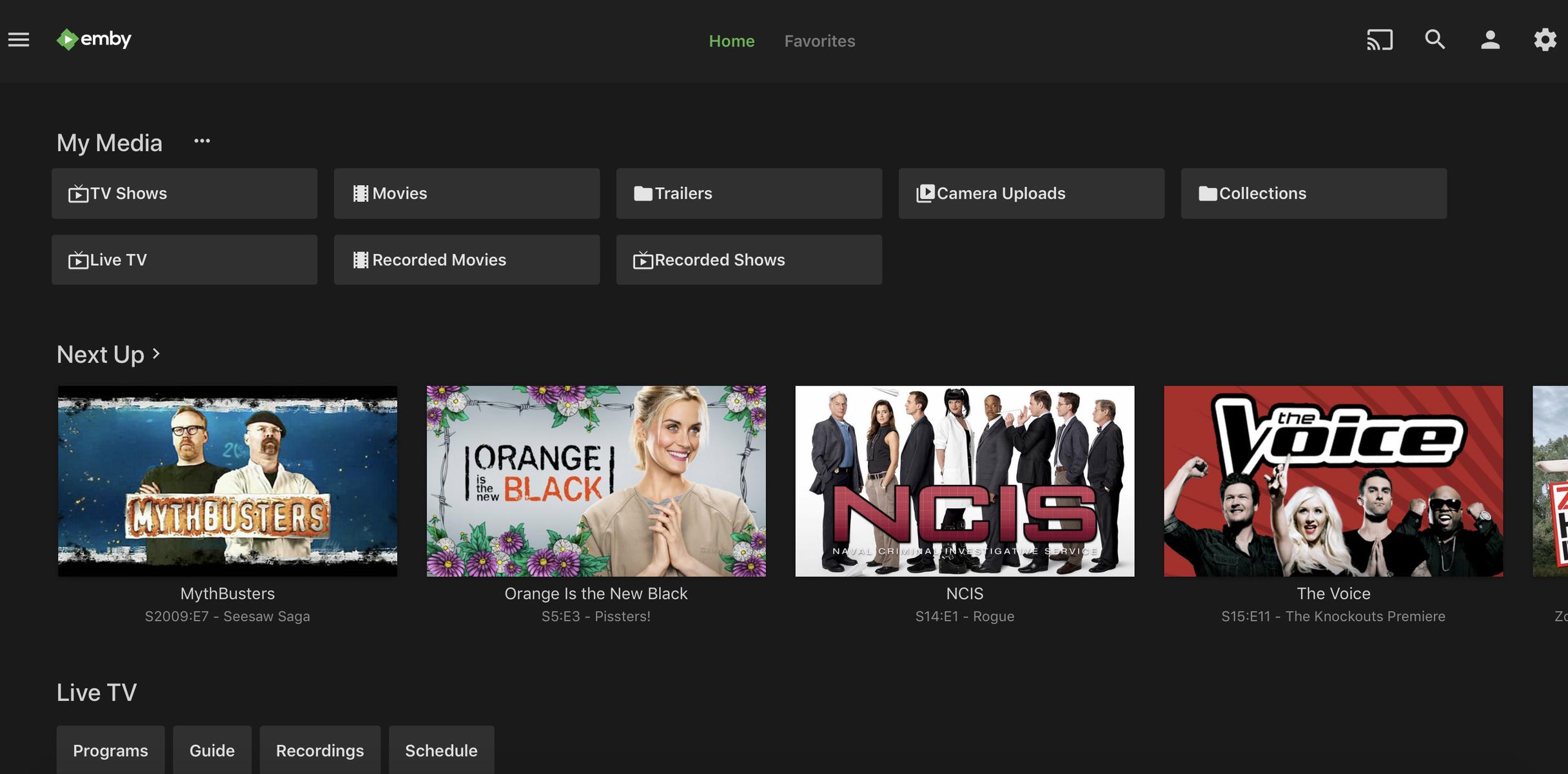
Task: Open the Camera Uploads library
Action: click(x=1032, y=193)
